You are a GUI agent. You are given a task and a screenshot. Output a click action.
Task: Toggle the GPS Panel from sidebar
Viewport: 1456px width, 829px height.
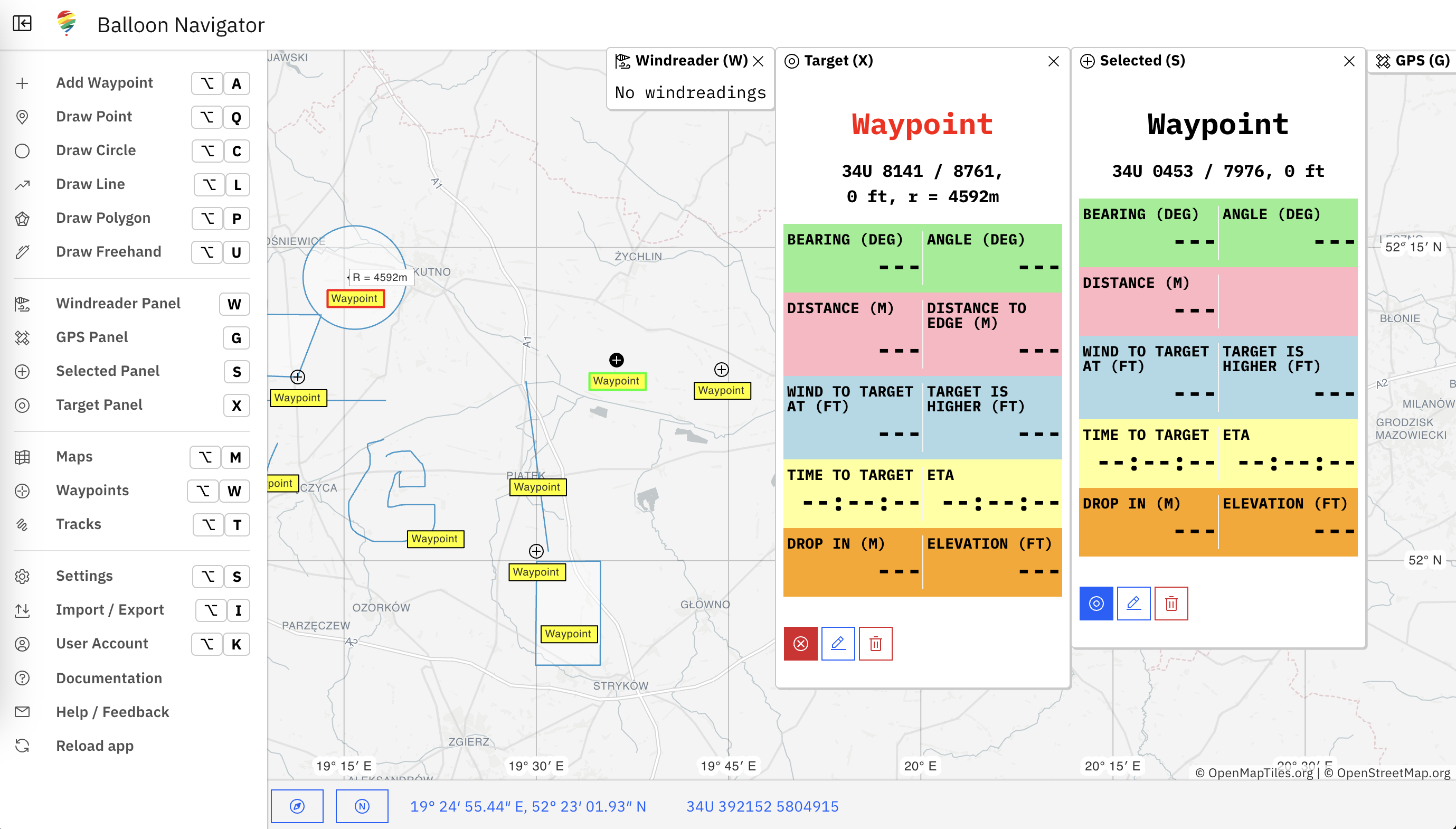coord(92,337)
